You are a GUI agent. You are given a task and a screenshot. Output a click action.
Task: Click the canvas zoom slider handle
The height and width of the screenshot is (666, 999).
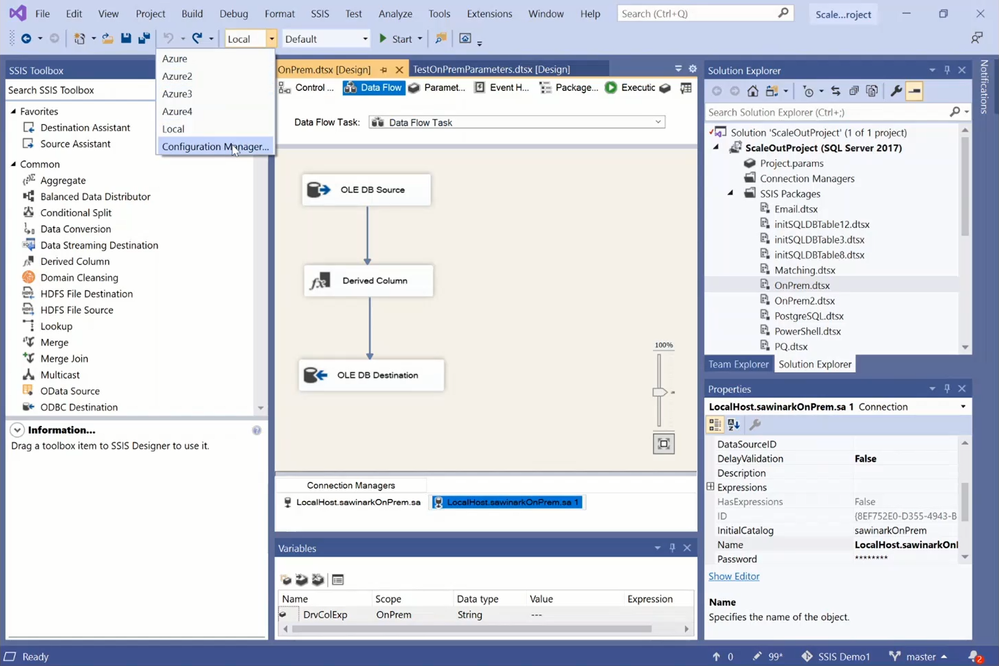(x=659, y=392)
